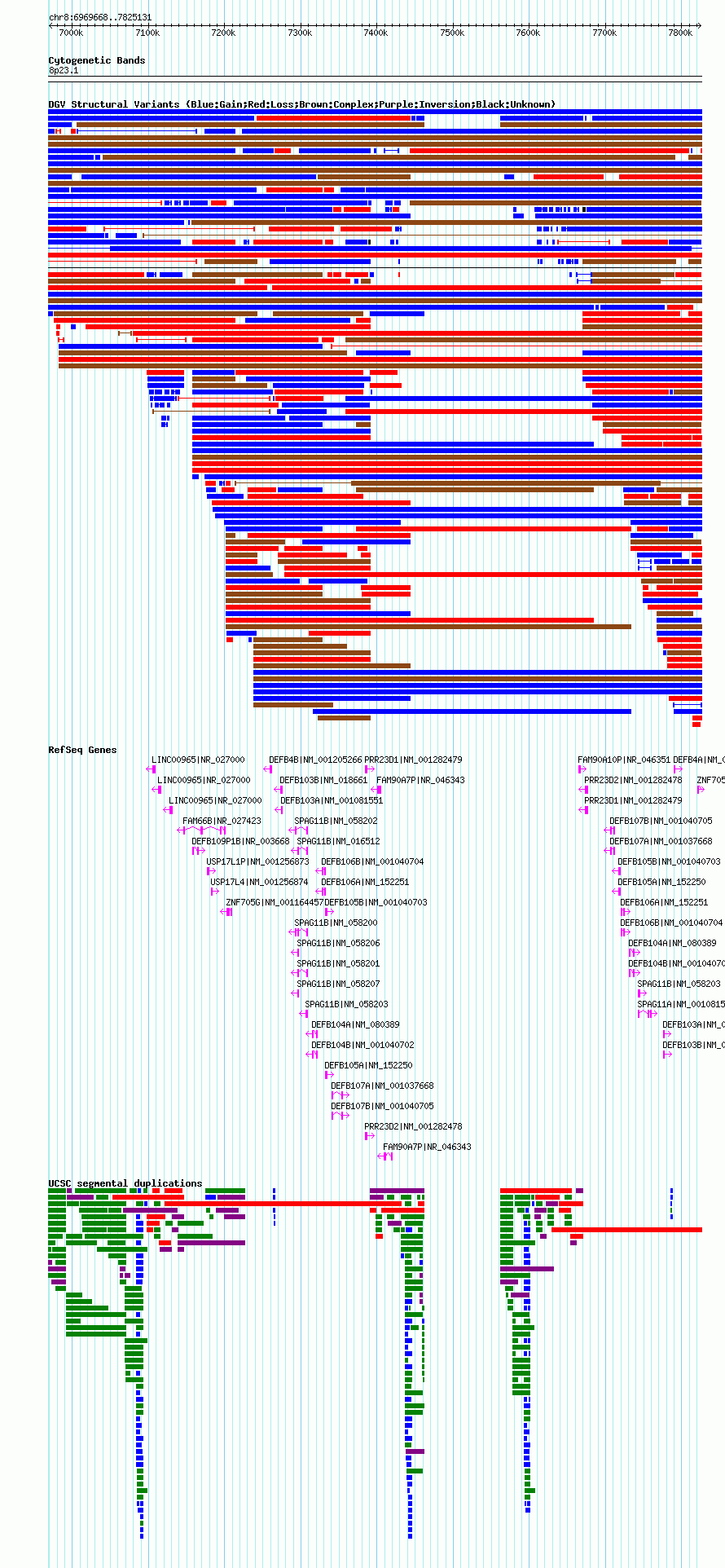Viewport: 725px width, 1568px height.
Task: Open transcript SPAG11B|NM_016512
Action: (338, 841)
